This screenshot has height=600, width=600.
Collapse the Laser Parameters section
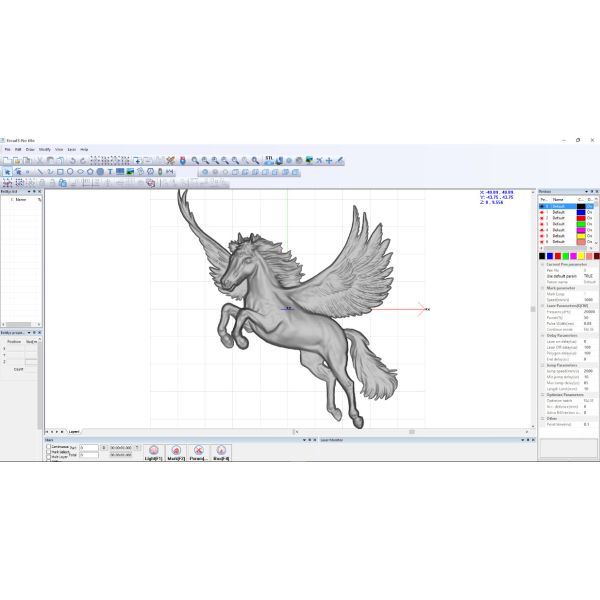click(x=543, y=306)
